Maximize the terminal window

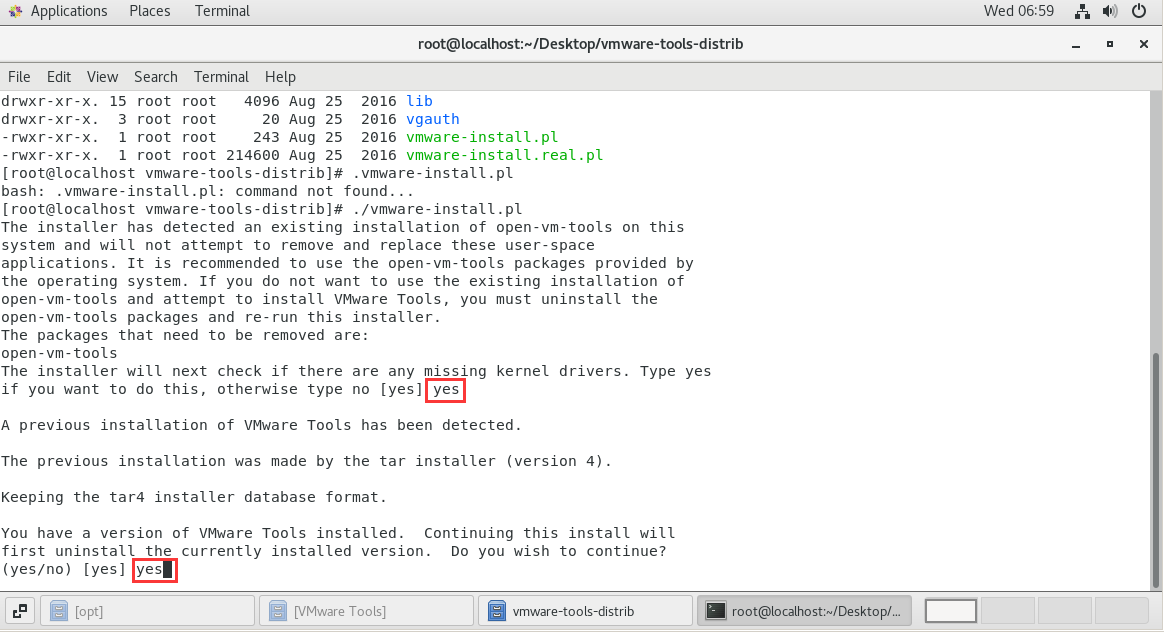(x=1110, y=45)
